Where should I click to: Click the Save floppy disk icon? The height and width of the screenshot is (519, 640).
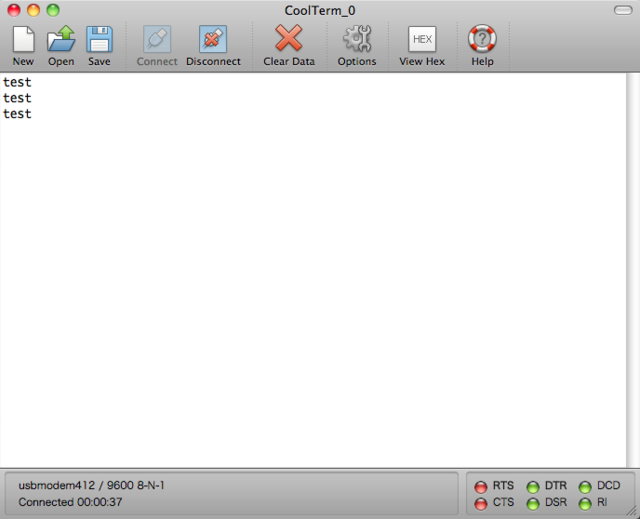[99, 40]
